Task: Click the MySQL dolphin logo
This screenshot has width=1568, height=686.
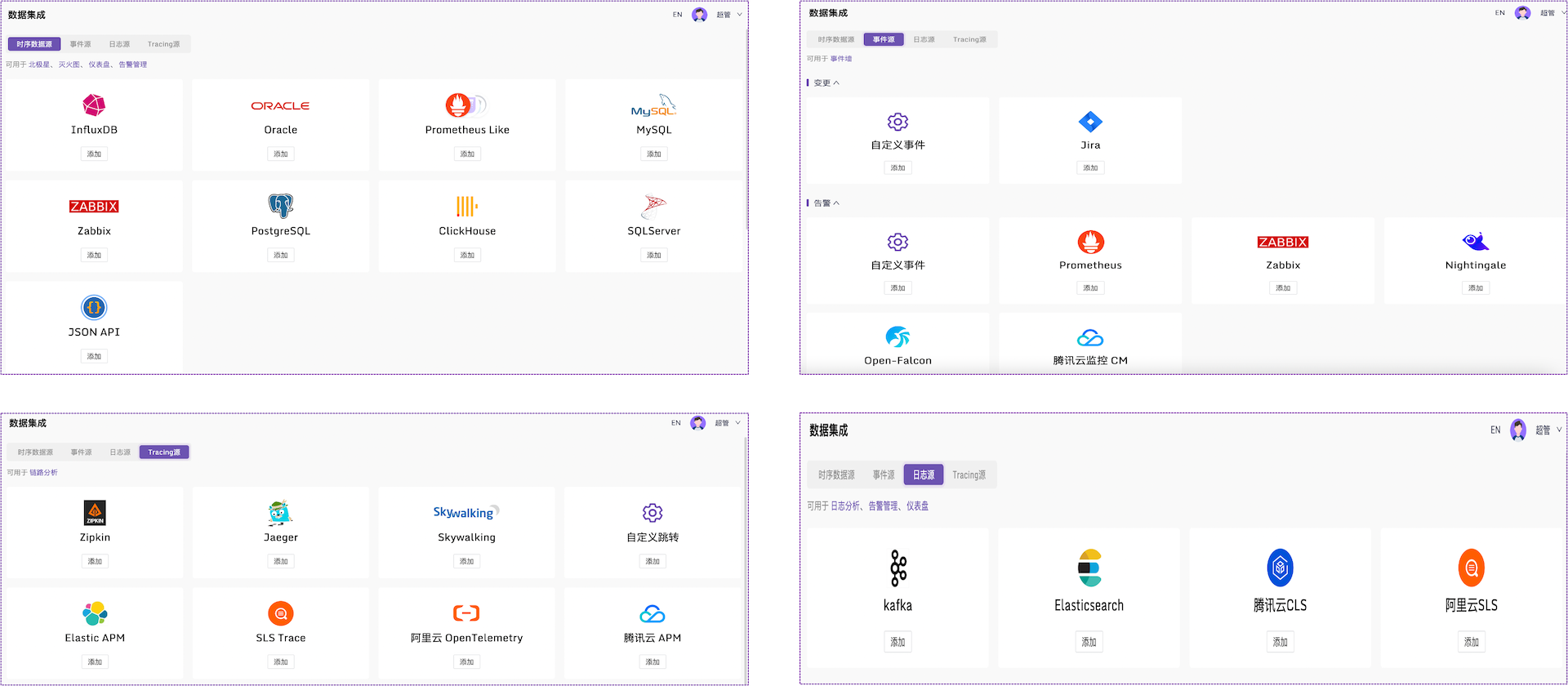Action: (653, 105)
